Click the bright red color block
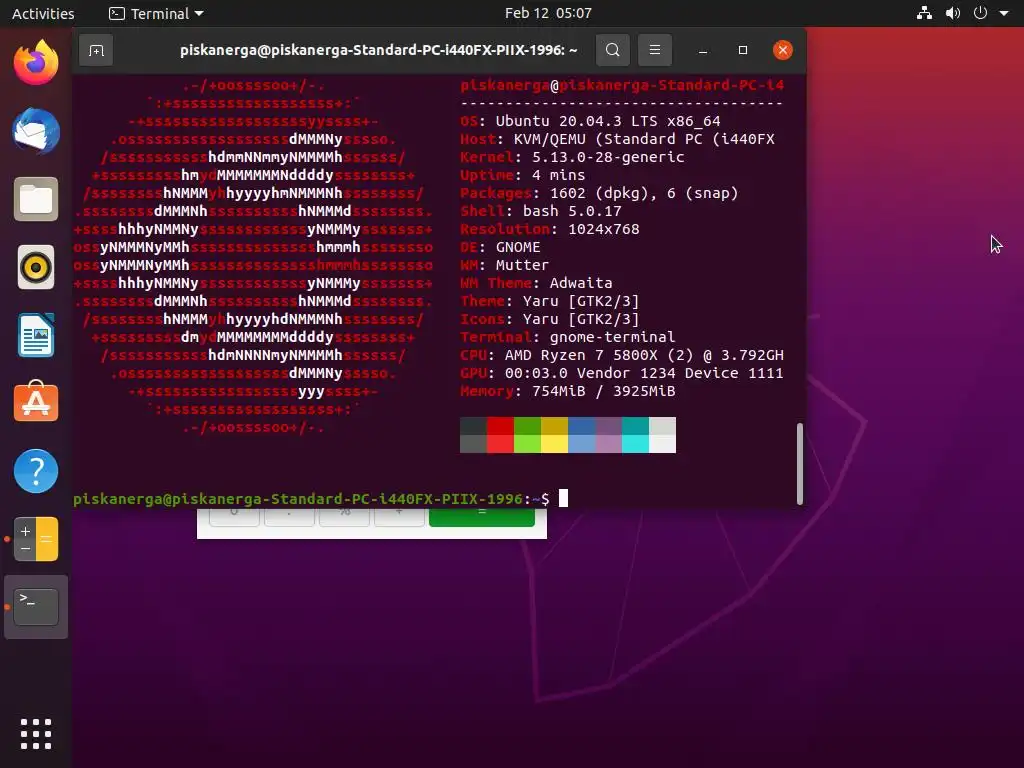The image size is (1024, 768). [500, 444]
